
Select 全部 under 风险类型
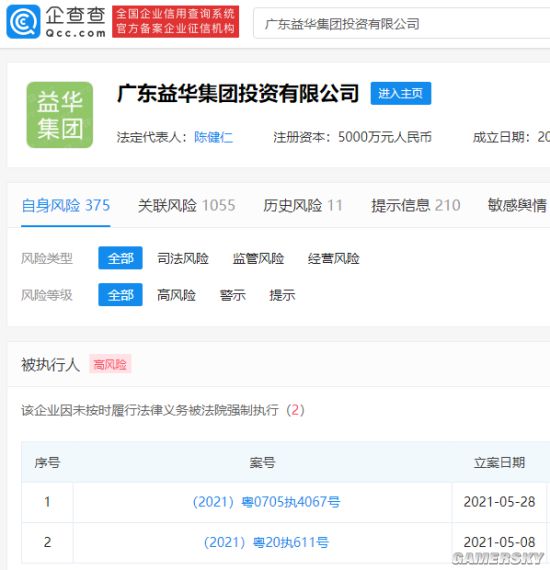click(120, 258)
